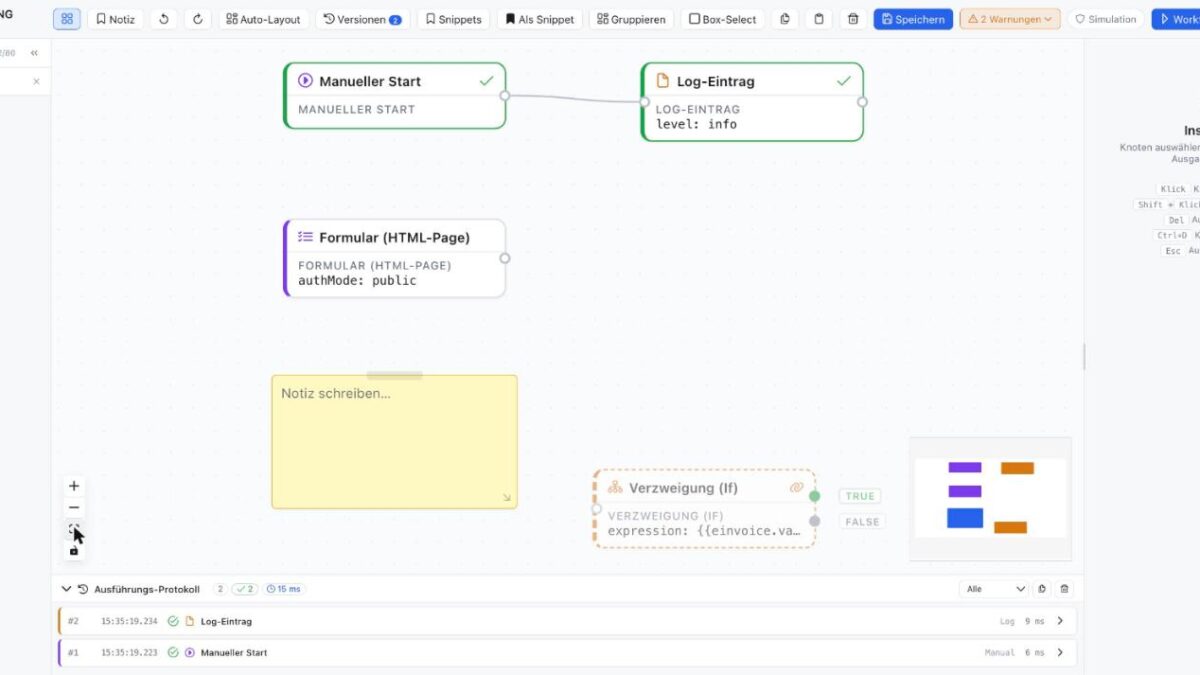Start the Simulation mode
The image size is (1200, 675).
[x=1106, y=19]
